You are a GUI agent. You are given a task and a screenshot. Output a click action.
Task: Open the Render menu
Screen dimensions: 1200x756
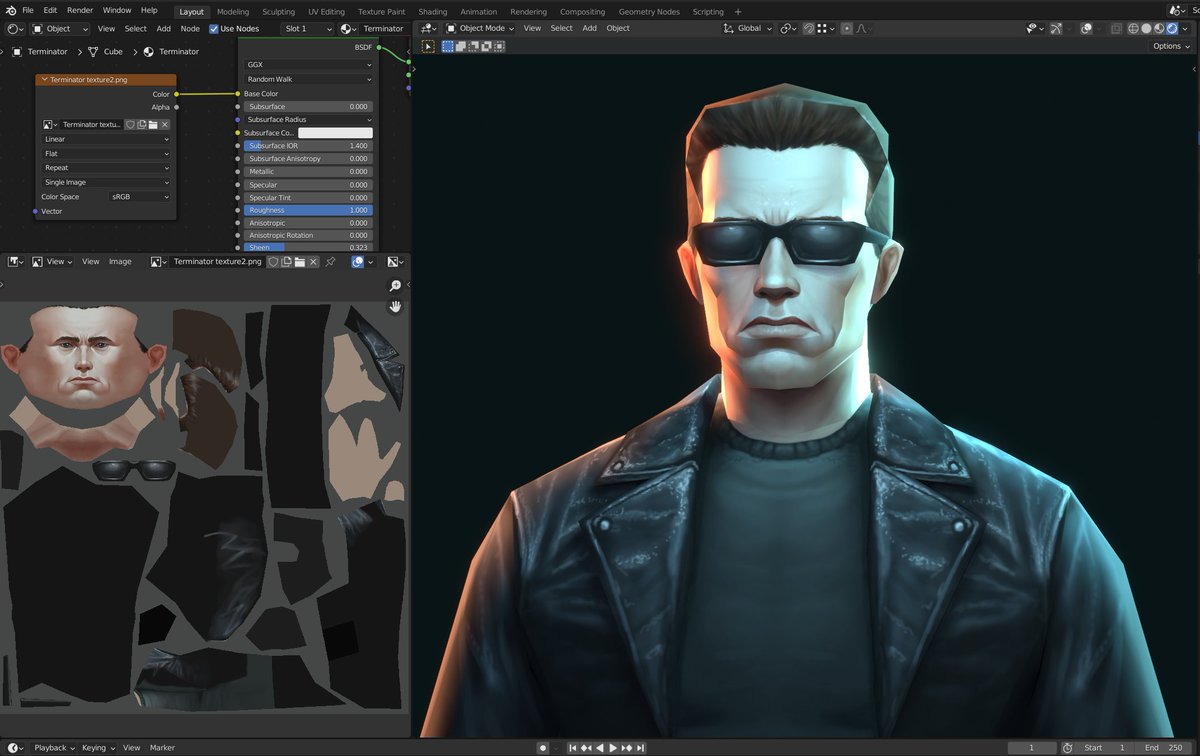coord(80,10)
